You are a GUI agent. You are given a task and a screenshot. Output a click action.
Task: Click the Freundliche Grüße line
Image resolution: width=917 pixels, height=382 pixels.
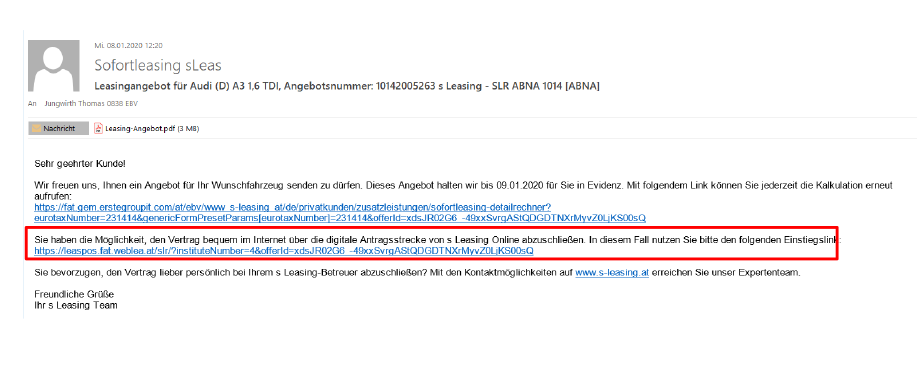74,294
